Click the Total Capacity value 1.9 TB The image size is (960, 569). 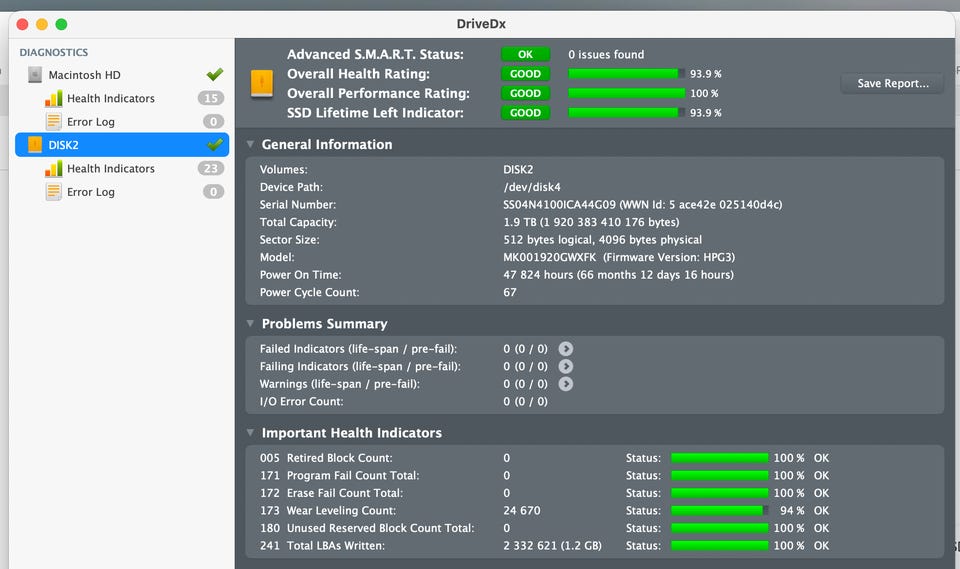[x=591, y=222]
